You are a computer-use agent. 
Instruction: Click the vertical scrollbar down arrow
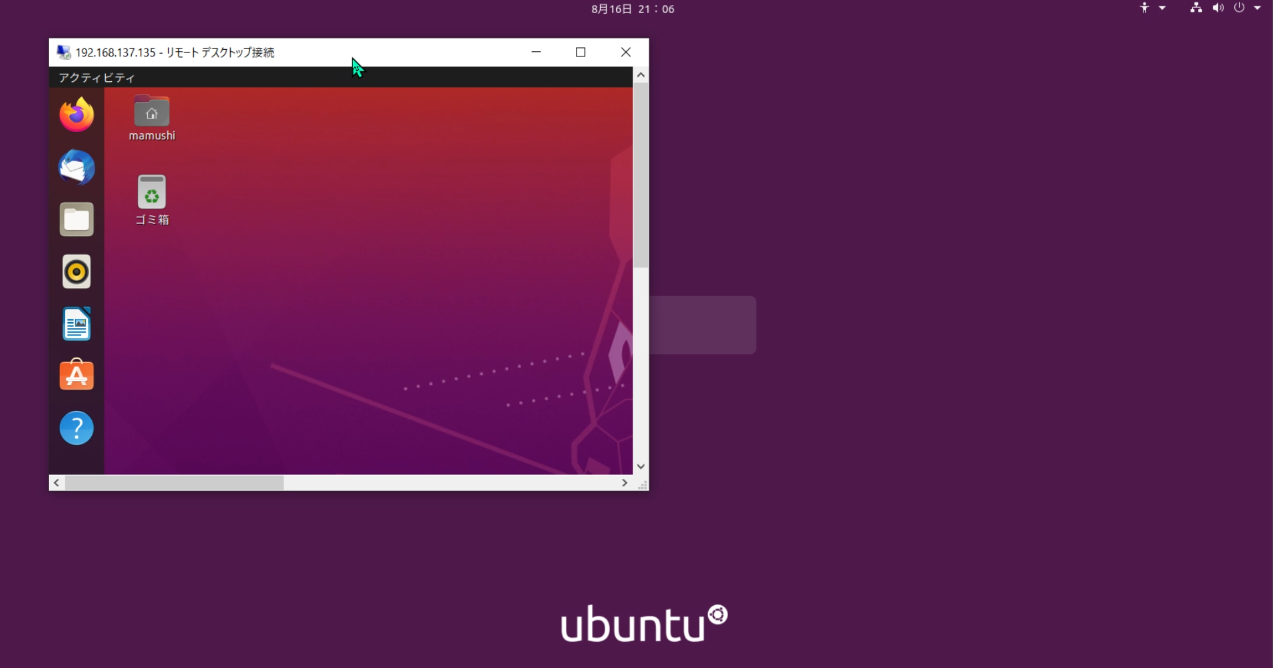click(x=641, y=466)
